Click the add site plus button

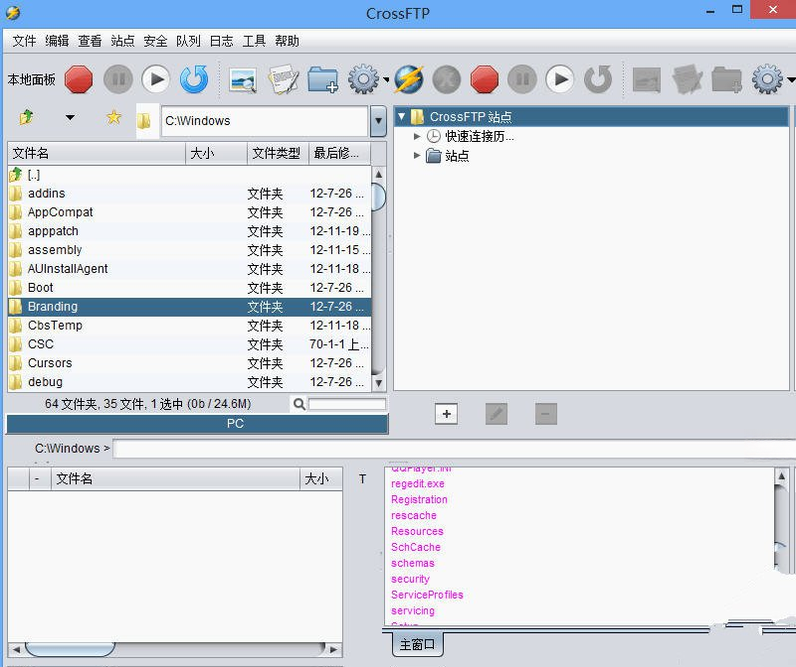tap(446, 414)
